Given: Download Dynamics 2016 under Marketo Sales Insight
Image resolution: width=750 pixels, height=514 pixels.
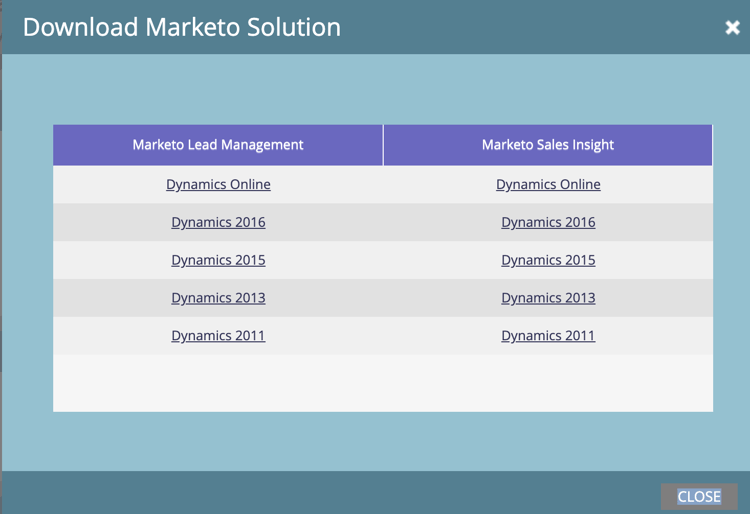Looking at the screenshot, I should [548, 222].
